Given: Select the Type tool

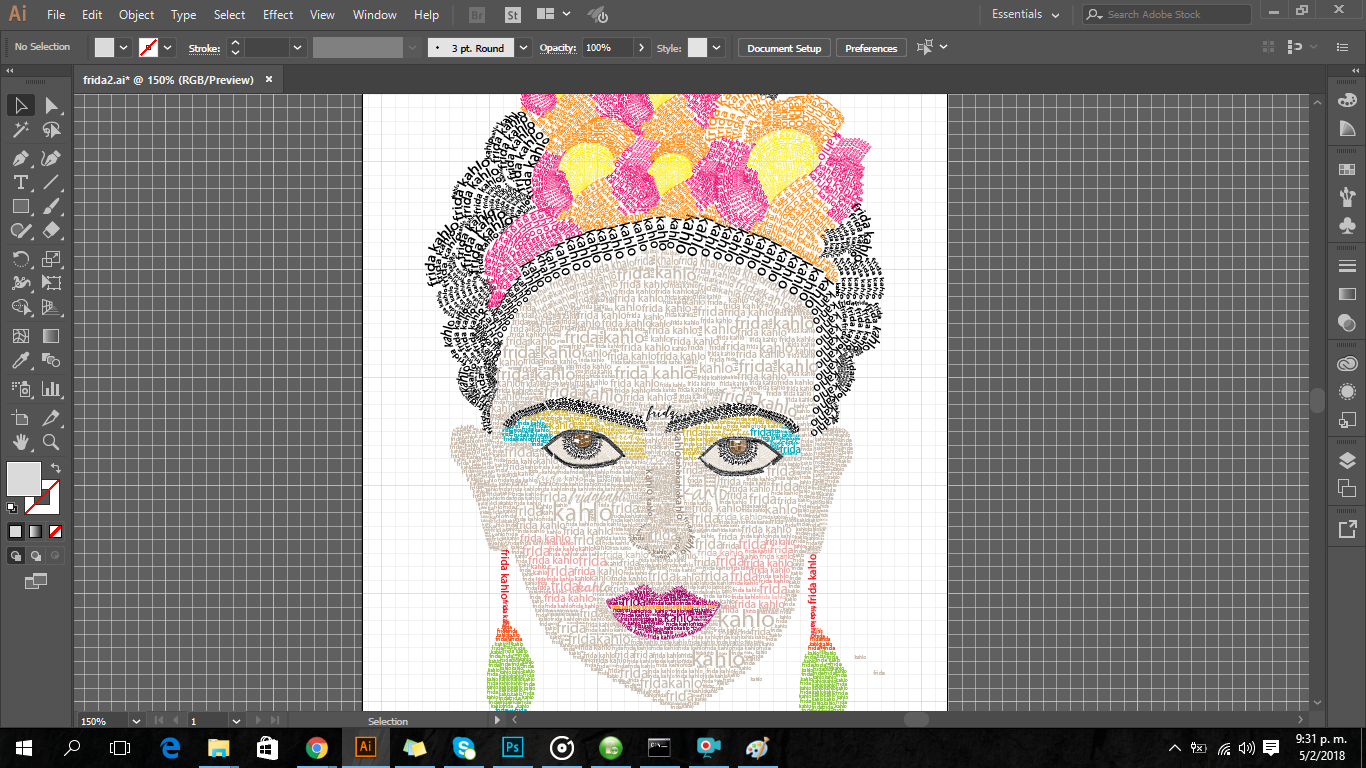Looking at the screenshot, I should pyautogui.click(x=20, y=182).
